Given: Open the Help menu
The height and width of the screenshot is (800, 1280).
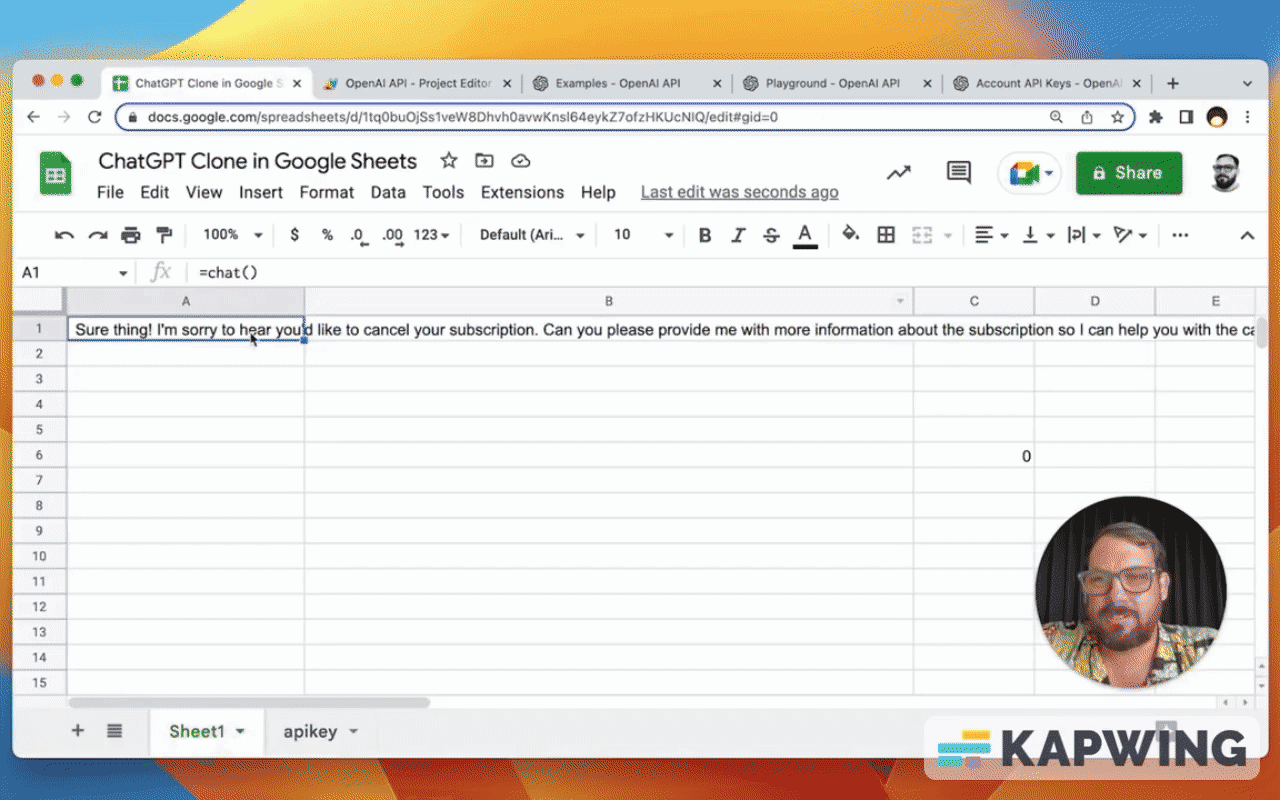Looking at the screenshot, I should (x=598, y=192).
